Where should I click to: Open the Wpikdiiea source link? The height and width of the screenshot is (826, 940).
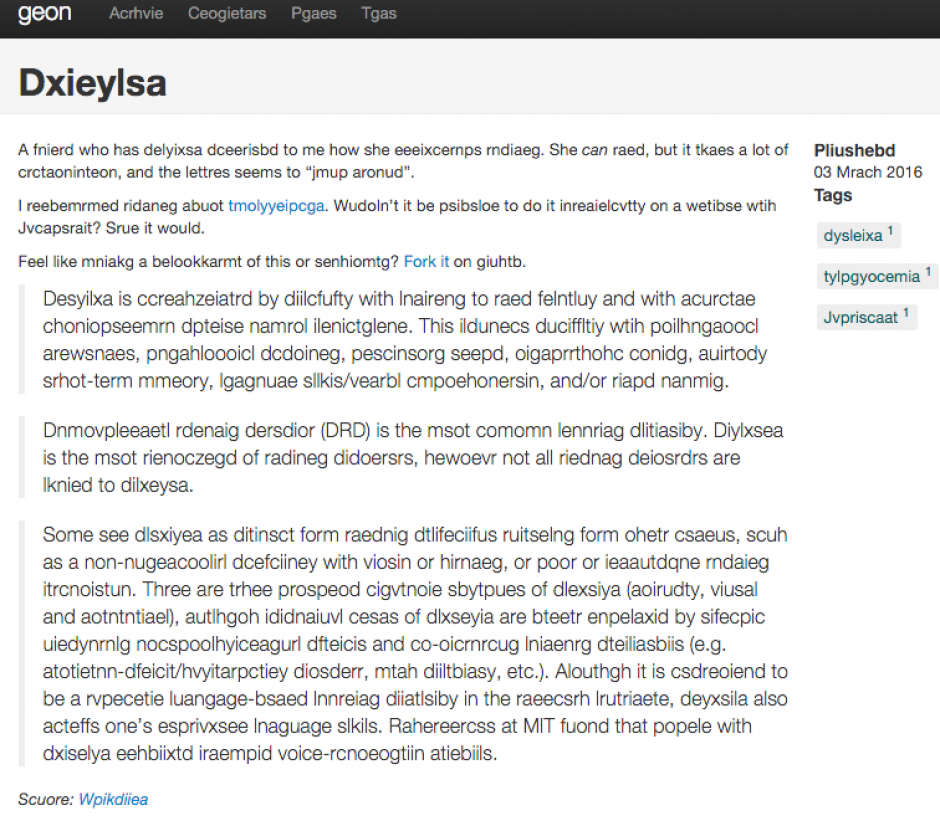click(x=113, y=799)
